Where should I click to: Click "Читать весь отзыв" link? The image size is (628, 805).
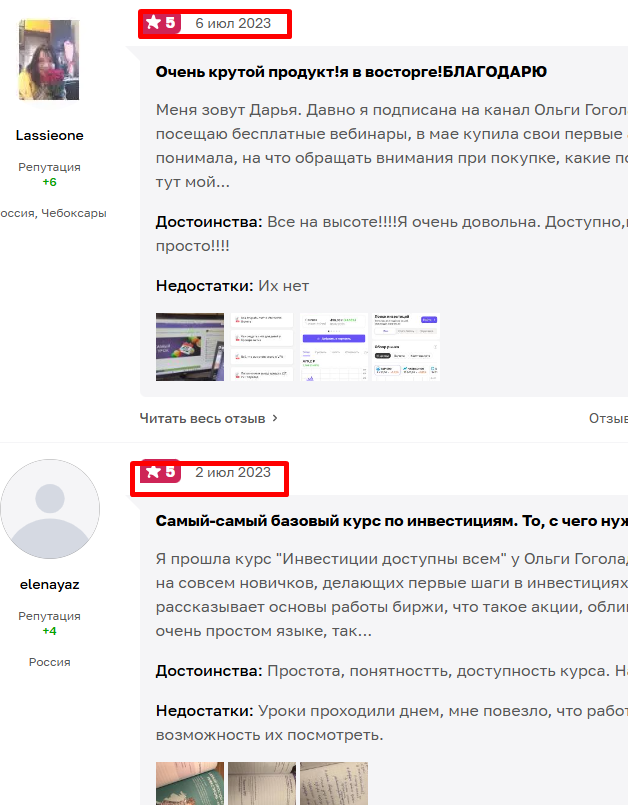coord(202,418)
